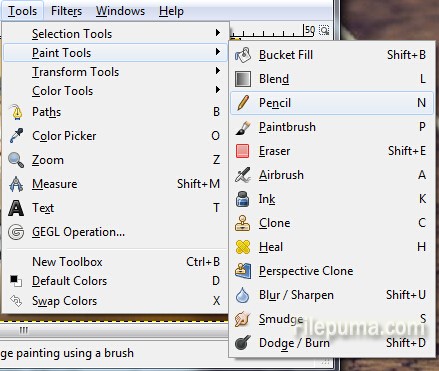
Task: Click the Blur / Sharpen droplet icon
Action: [x=242, y=295]
